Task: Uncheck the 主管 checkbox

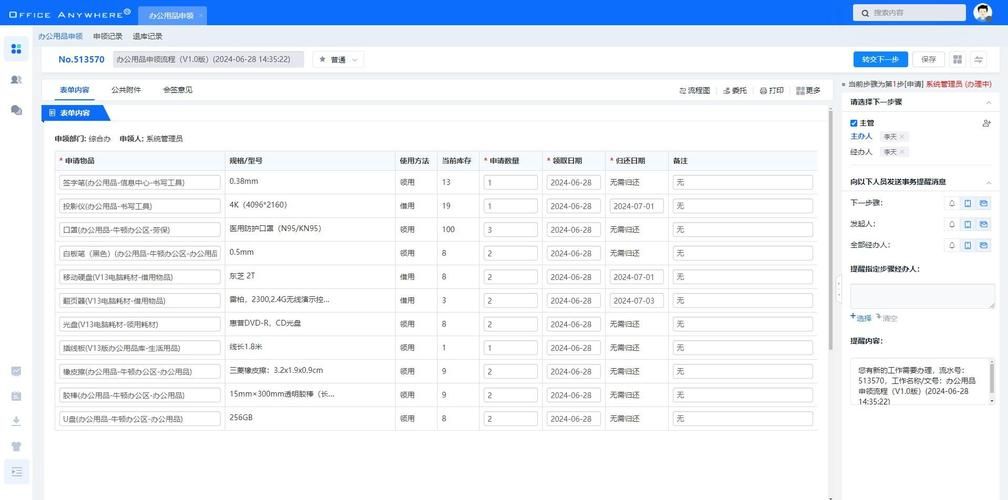Action: (x=854, y=123)
